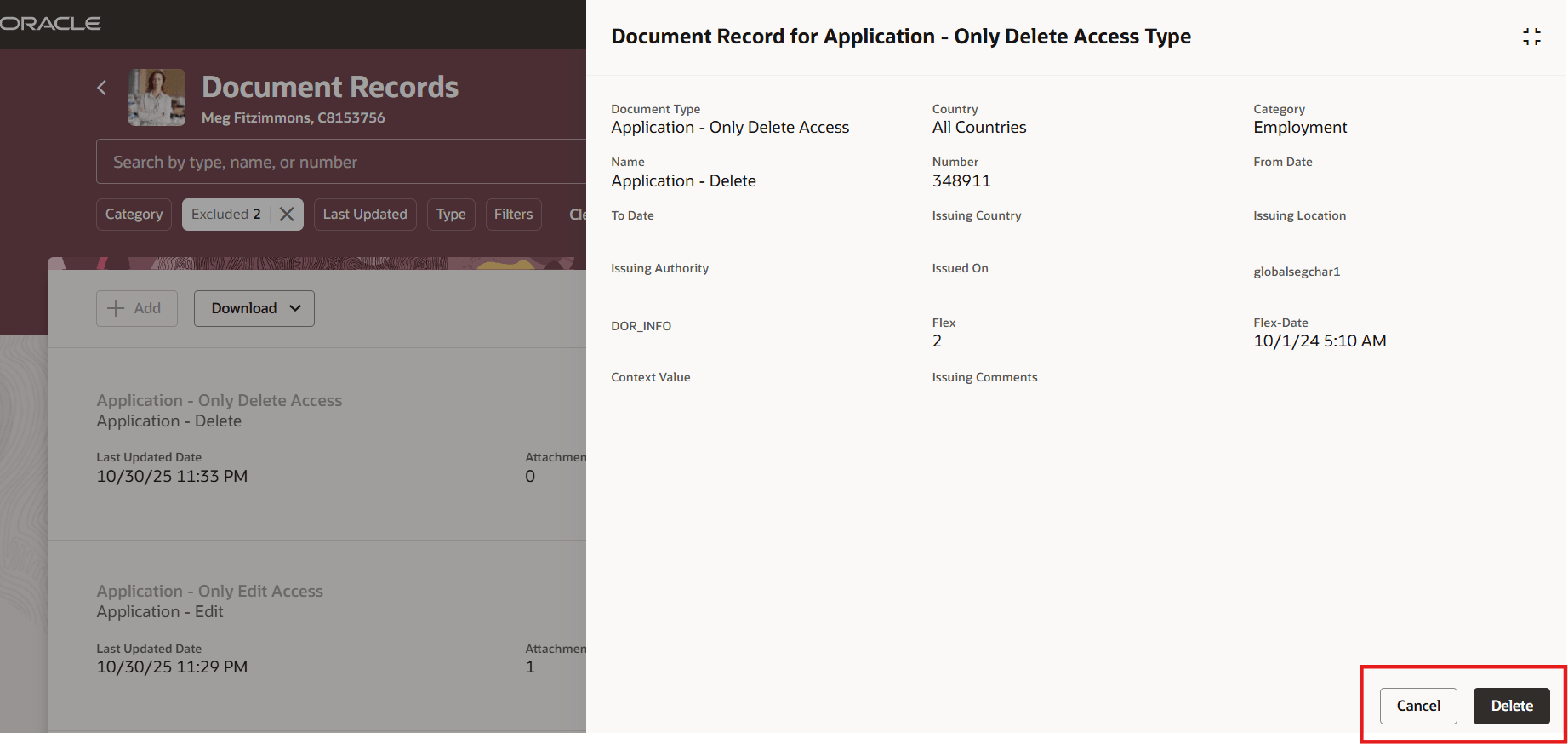Focus the search by type, name, or number field
The image size is (1568, 744).
[341, 162]
